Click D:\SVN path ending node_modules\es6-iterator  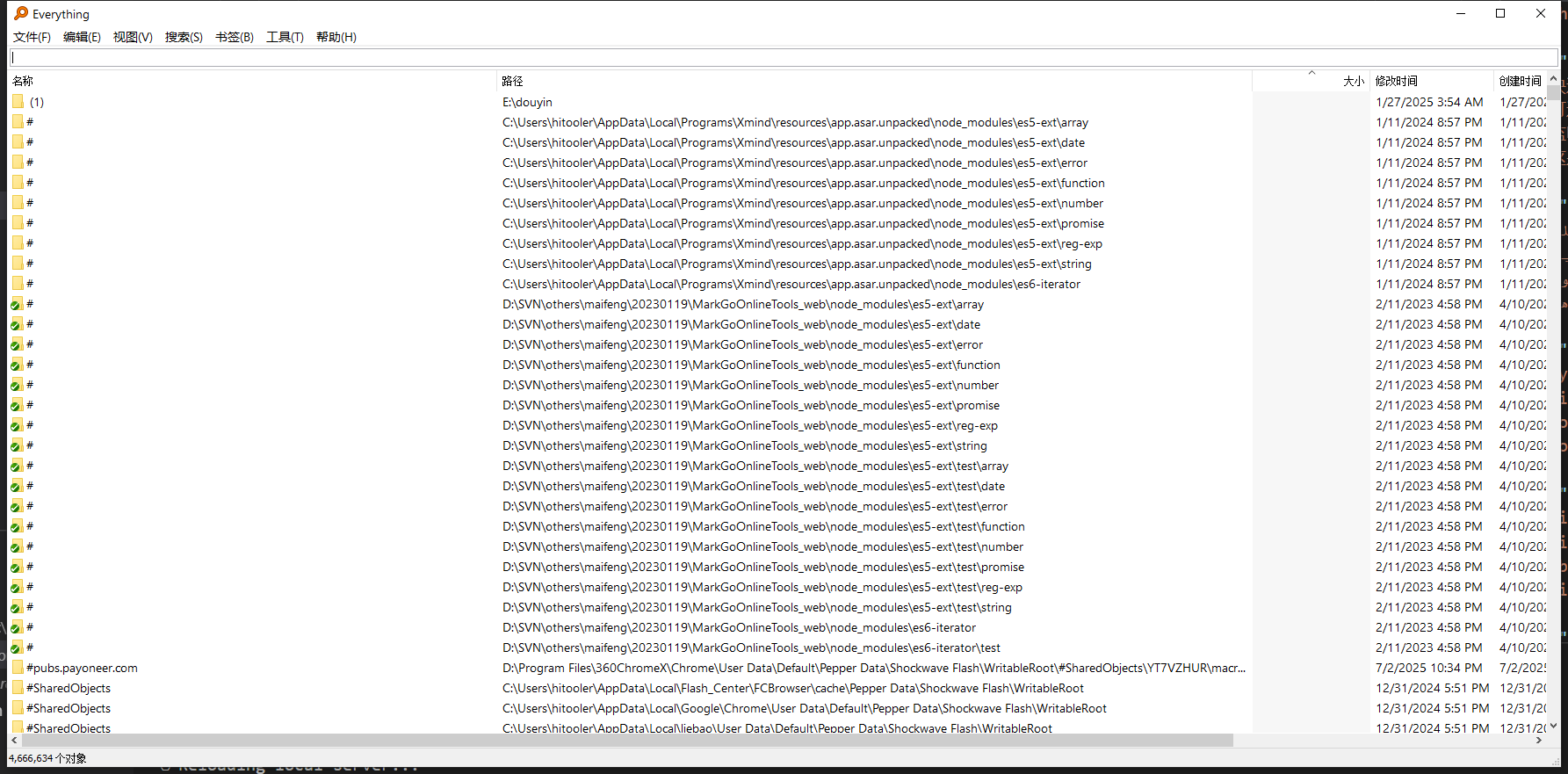739,627
